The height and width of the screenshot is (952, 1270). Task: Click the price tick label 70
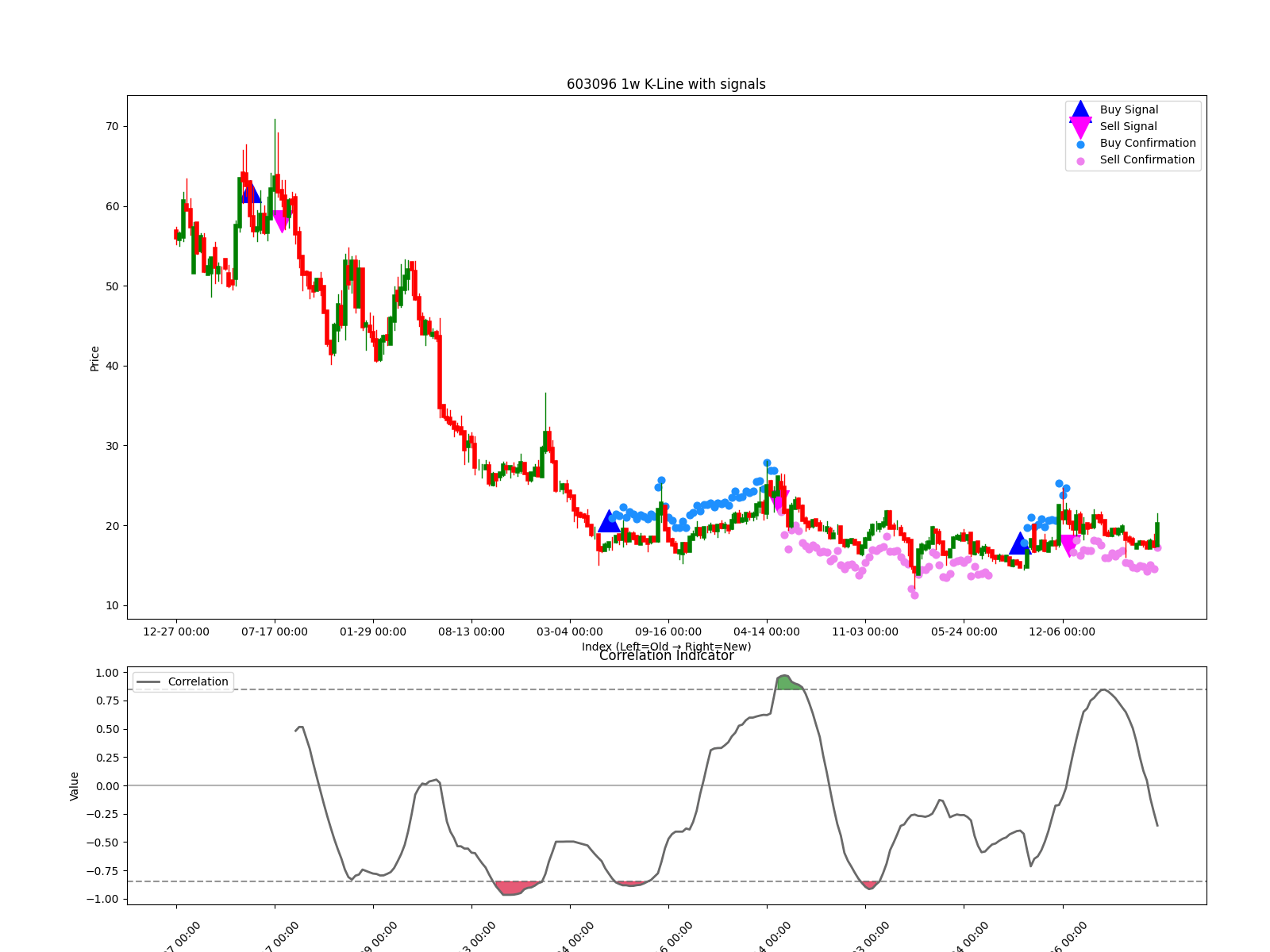point(111,127)
